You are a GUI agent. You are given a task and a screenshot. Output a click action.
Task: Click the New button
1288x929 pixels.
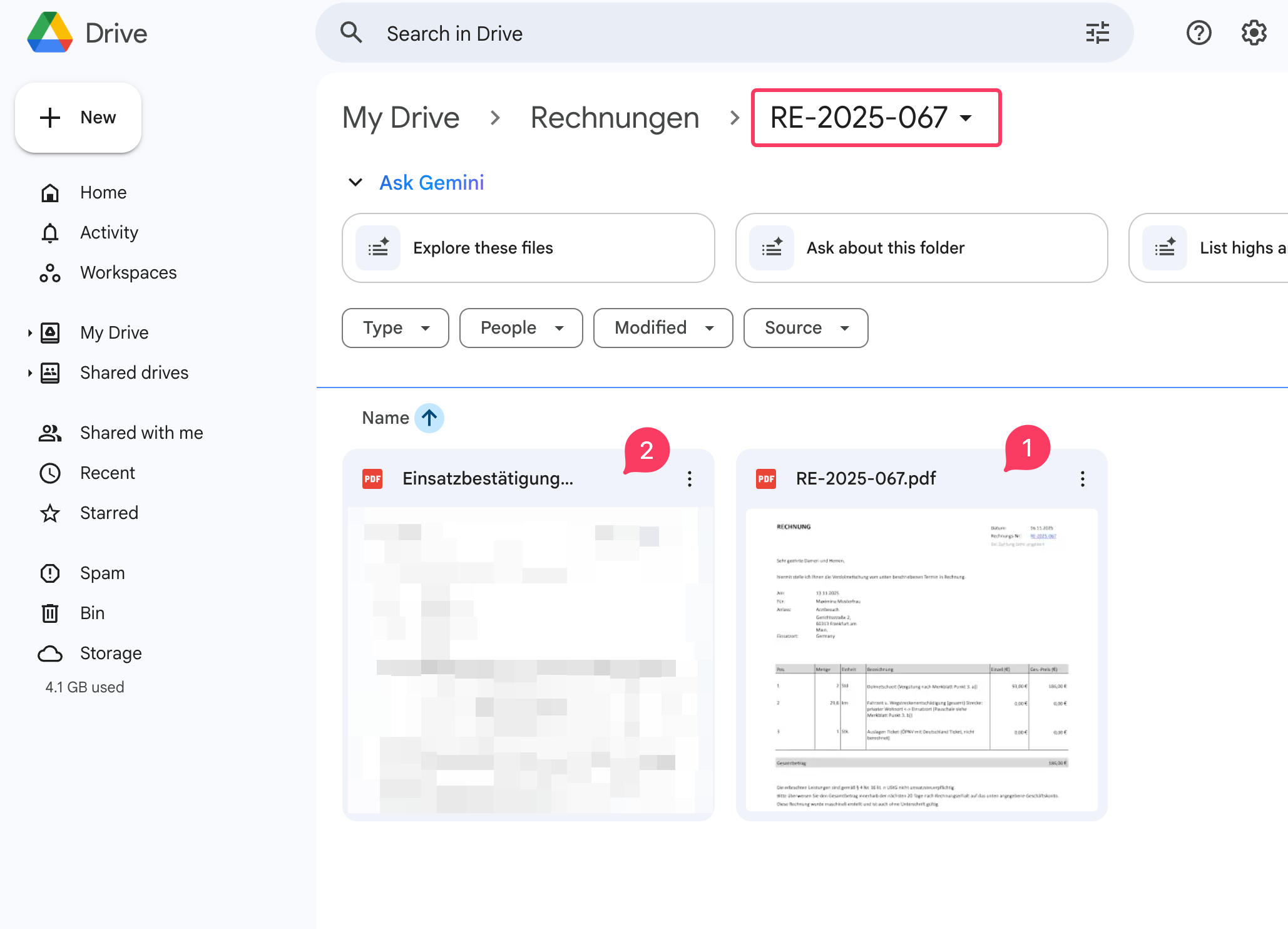pyautogui.click(x=78, y=118)
